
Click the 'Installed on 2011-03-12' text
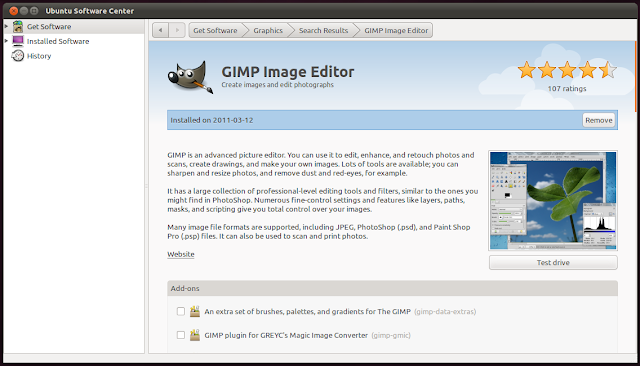212,120
